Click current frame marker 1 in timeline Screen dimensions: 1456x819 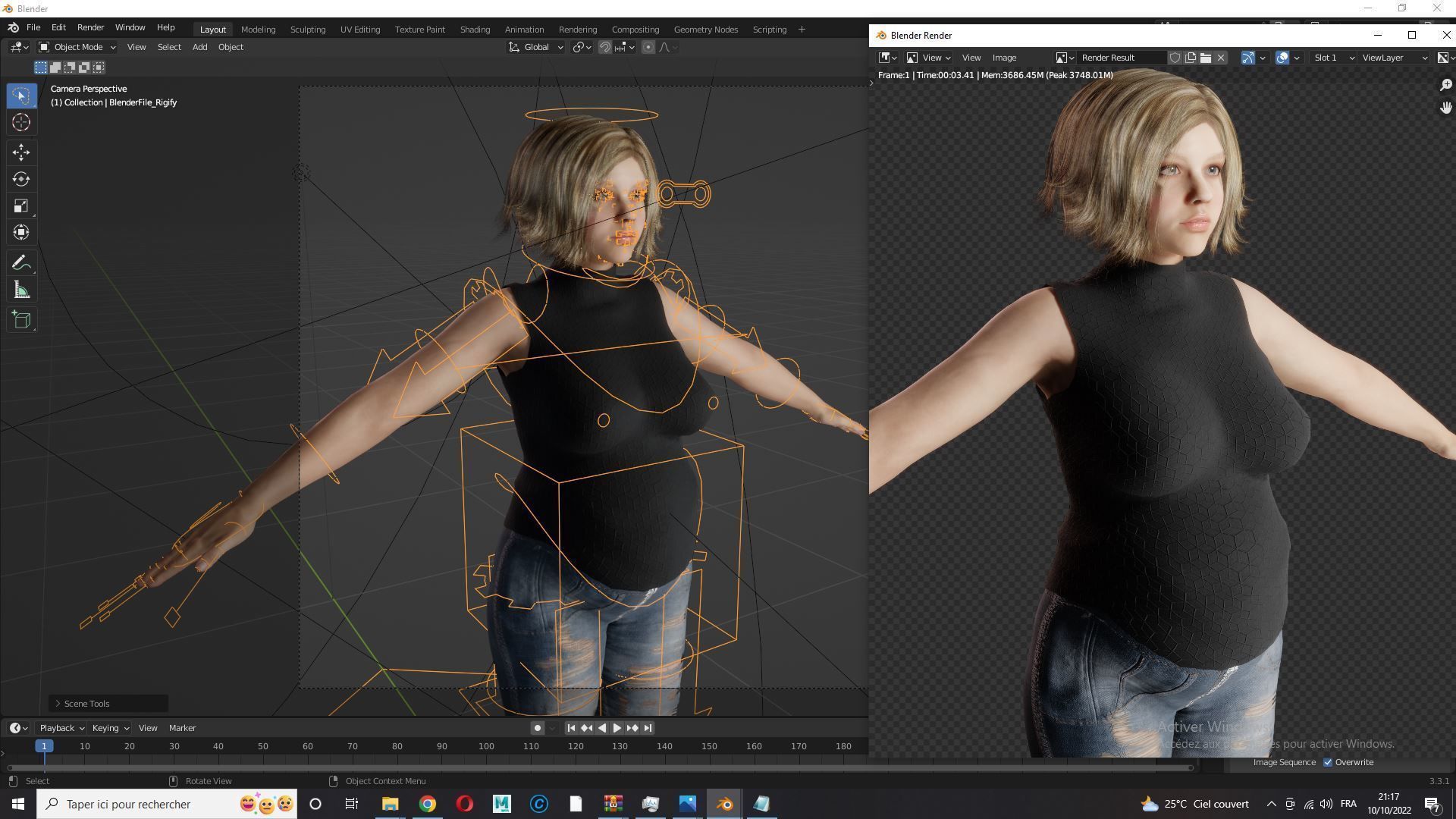44,746
